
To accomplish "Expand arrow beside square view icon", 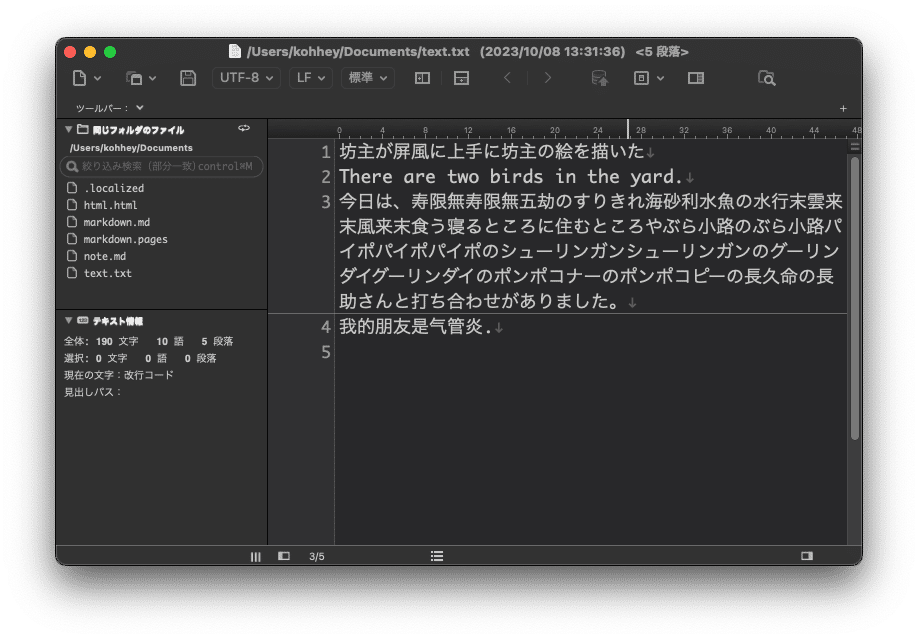I will pyautogui.click(x=660, y=78).
